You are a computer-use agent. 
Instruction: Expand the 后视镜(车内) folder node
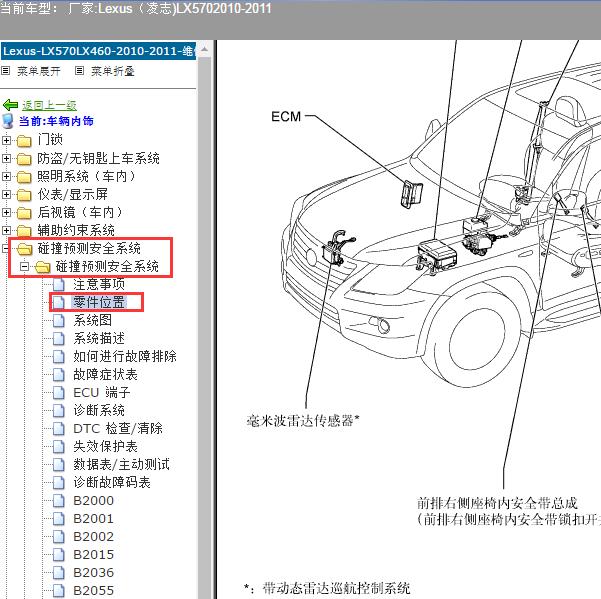[x=6, y=212]
